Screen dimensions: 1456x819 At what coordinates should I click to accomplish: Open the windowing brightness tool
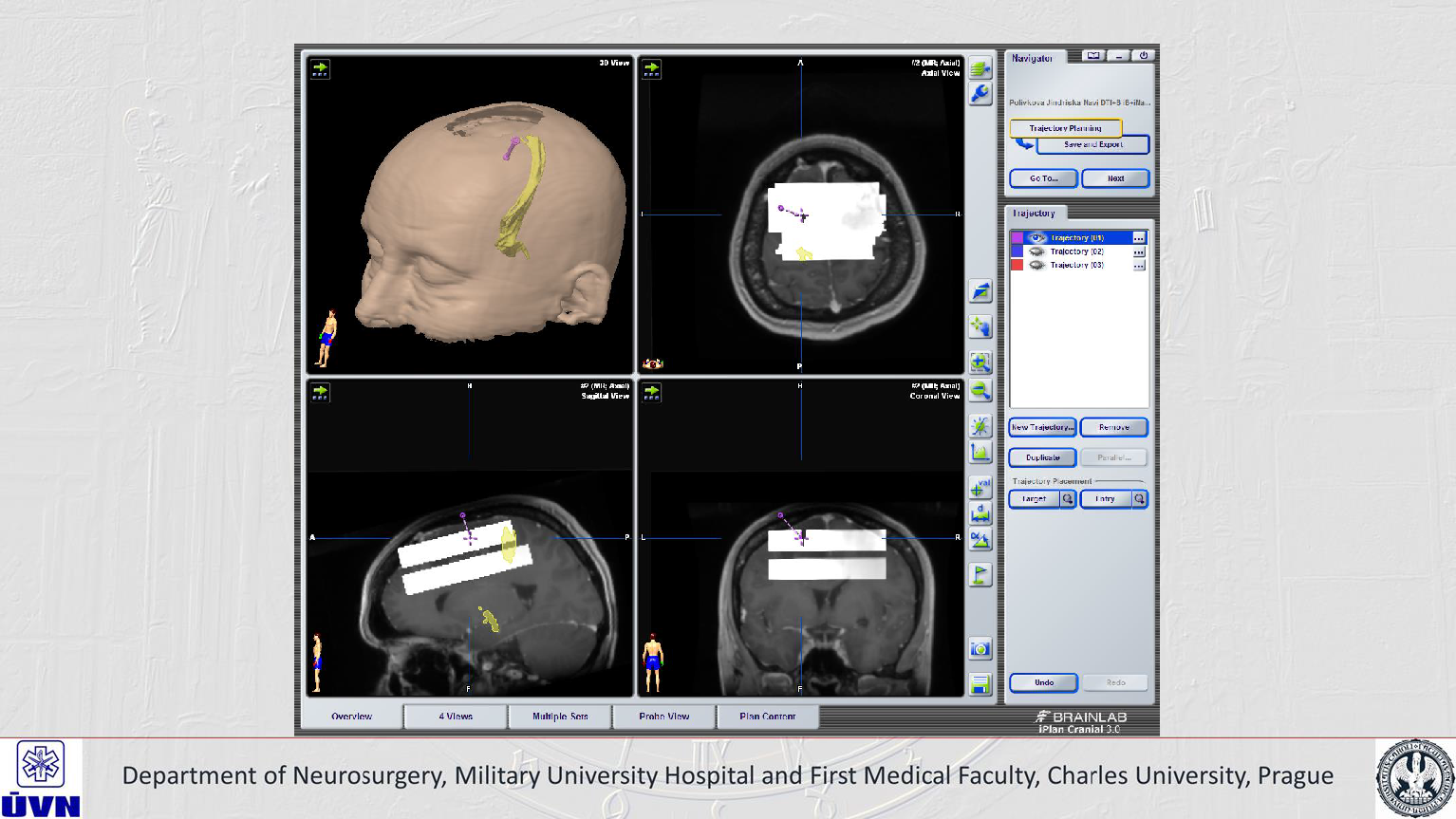click(980, 426)
